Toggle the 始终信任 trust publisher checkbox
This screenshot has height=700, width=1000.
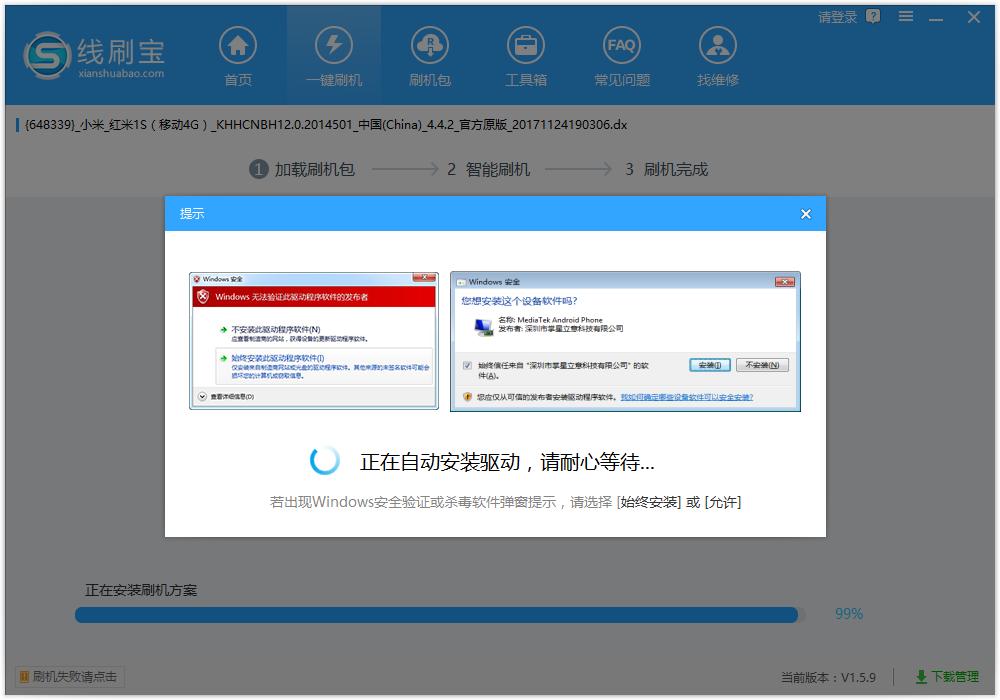coord(466,364)
